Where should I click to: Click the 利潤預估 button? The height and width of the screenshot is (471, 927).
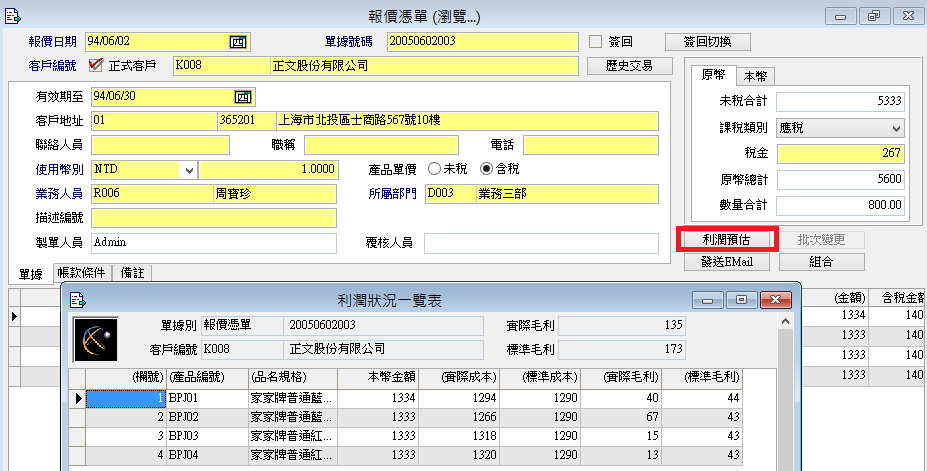point(726,240)
